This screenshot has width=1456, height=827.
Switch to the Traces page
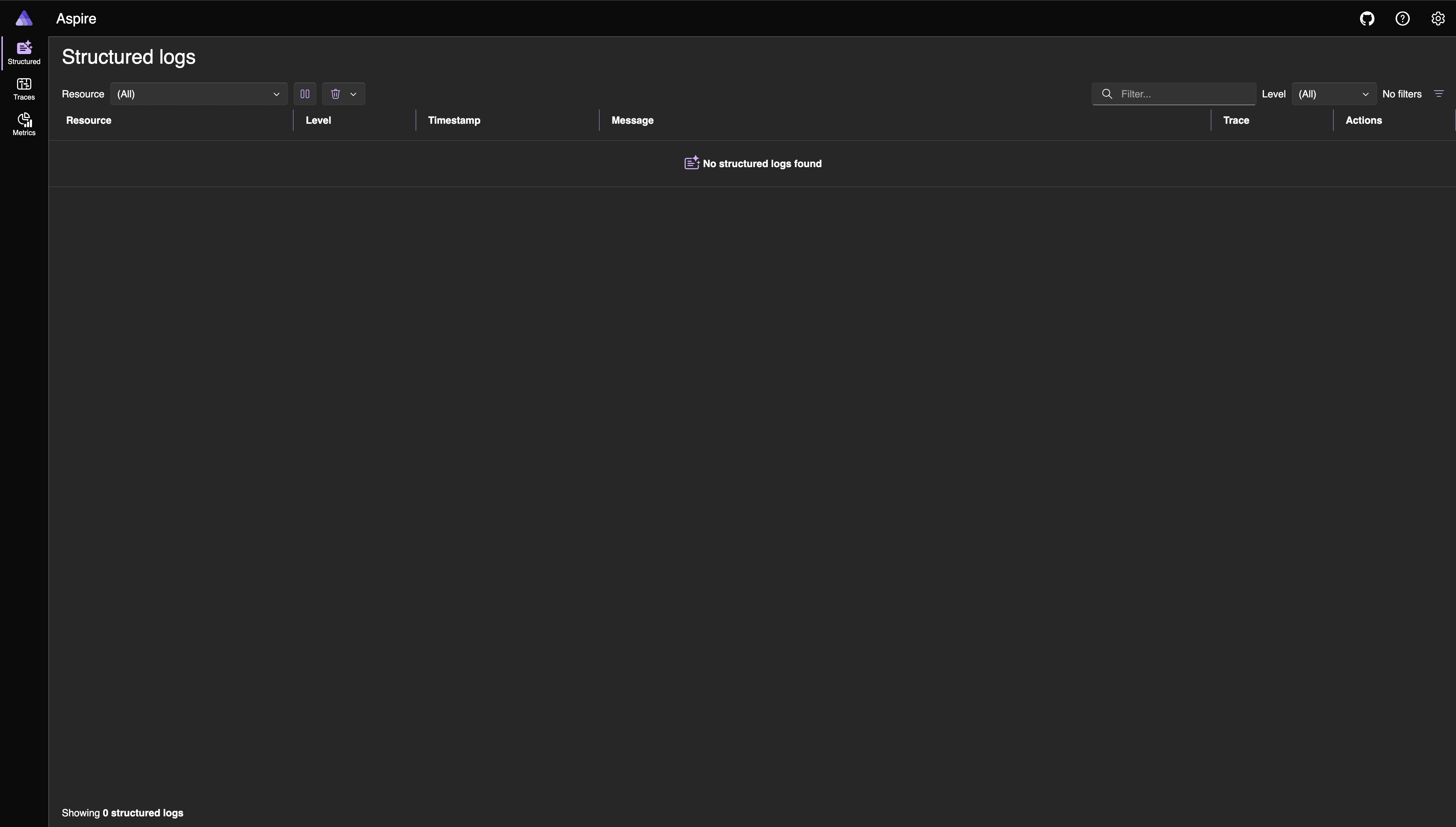click(24, 89)
